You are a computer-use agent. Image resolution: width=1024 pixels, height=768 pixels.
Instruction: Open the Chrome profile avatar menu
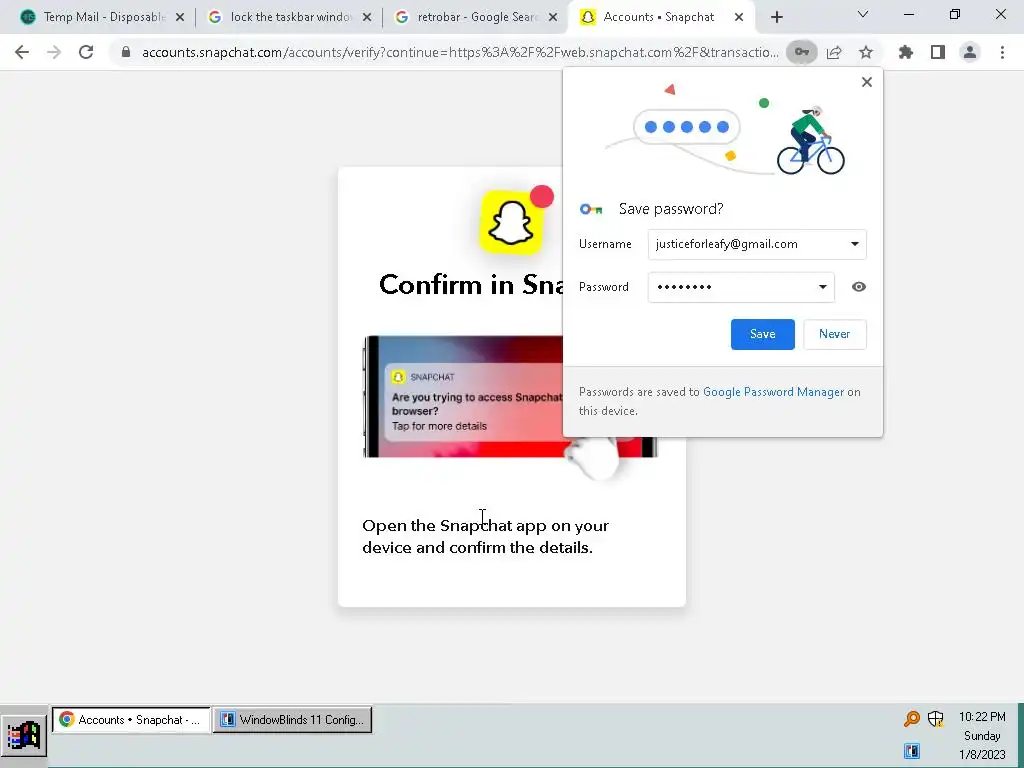(970, 52)
